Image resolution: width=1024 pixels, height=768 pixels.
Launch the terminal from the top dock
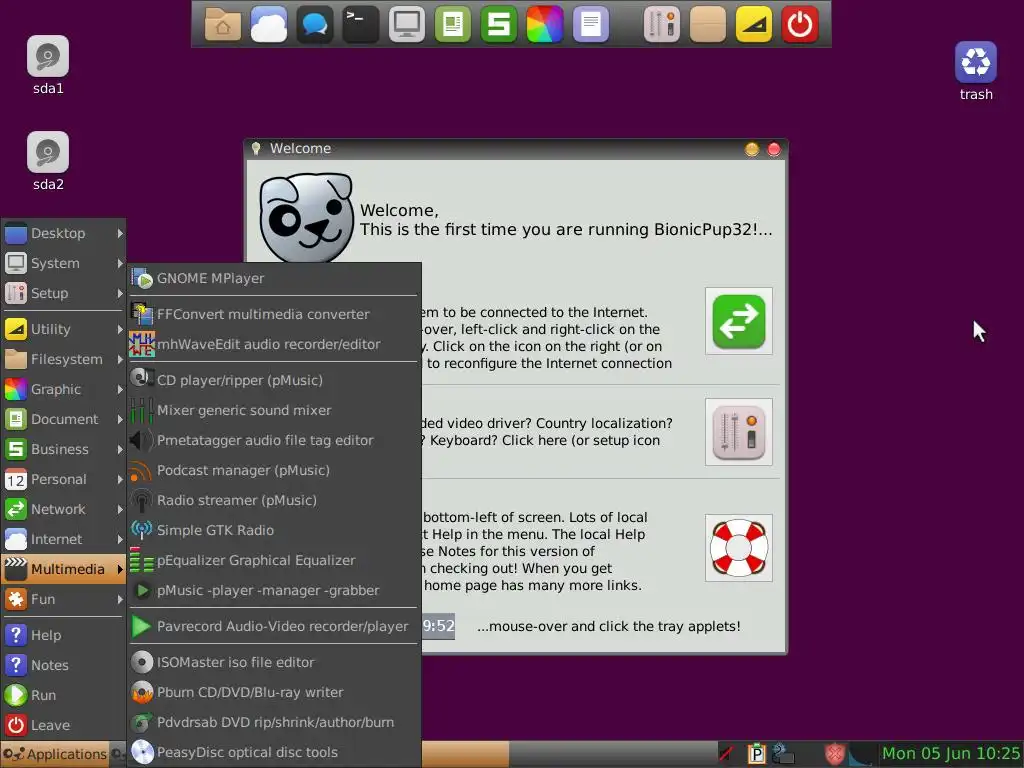pos(360,24)
